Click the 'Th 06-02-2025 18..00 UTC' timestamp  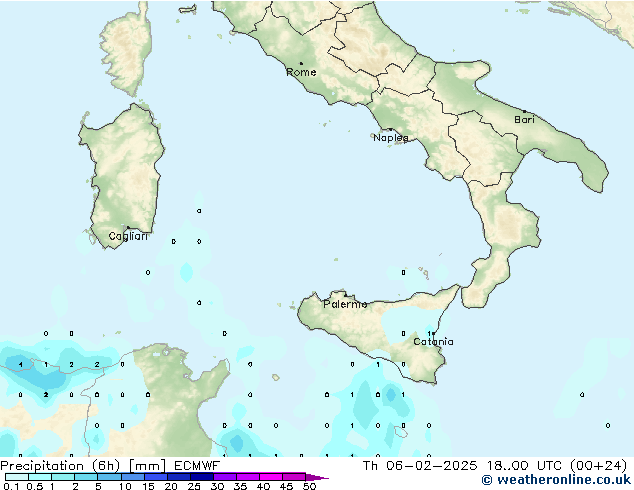(464, 466)
